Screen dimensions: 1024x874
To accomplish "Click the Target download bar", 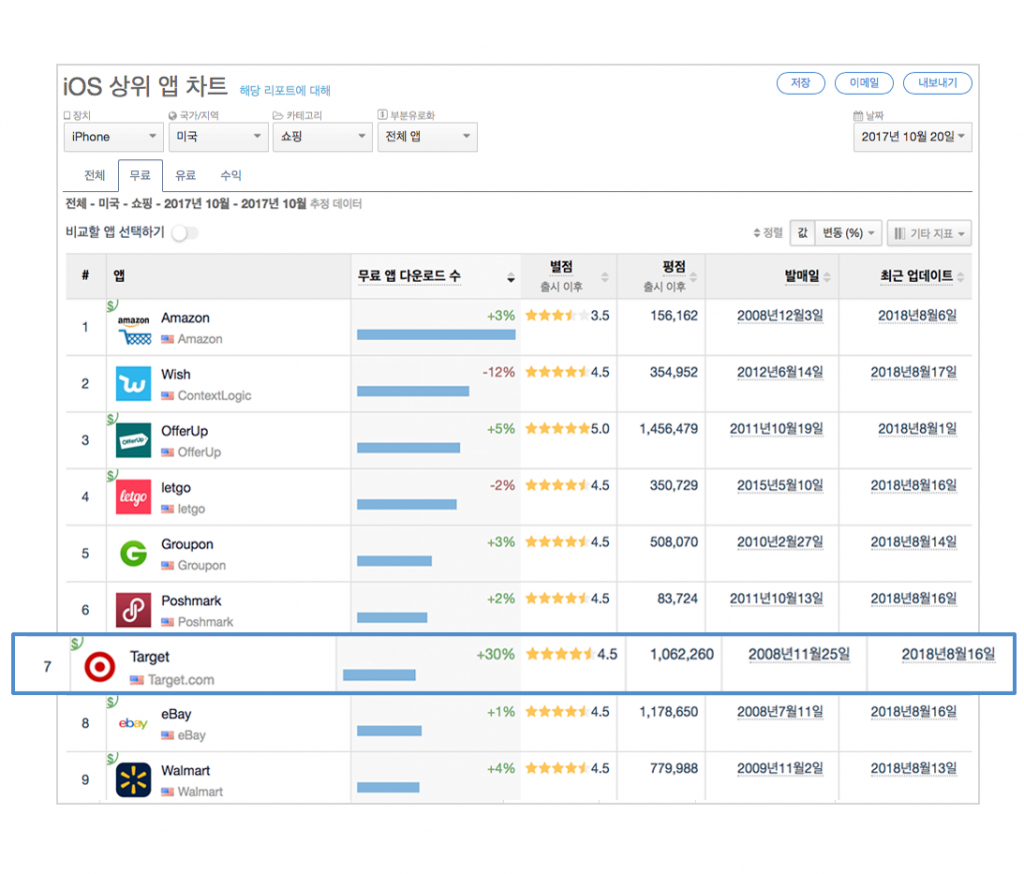I will (x=379, y=675).
